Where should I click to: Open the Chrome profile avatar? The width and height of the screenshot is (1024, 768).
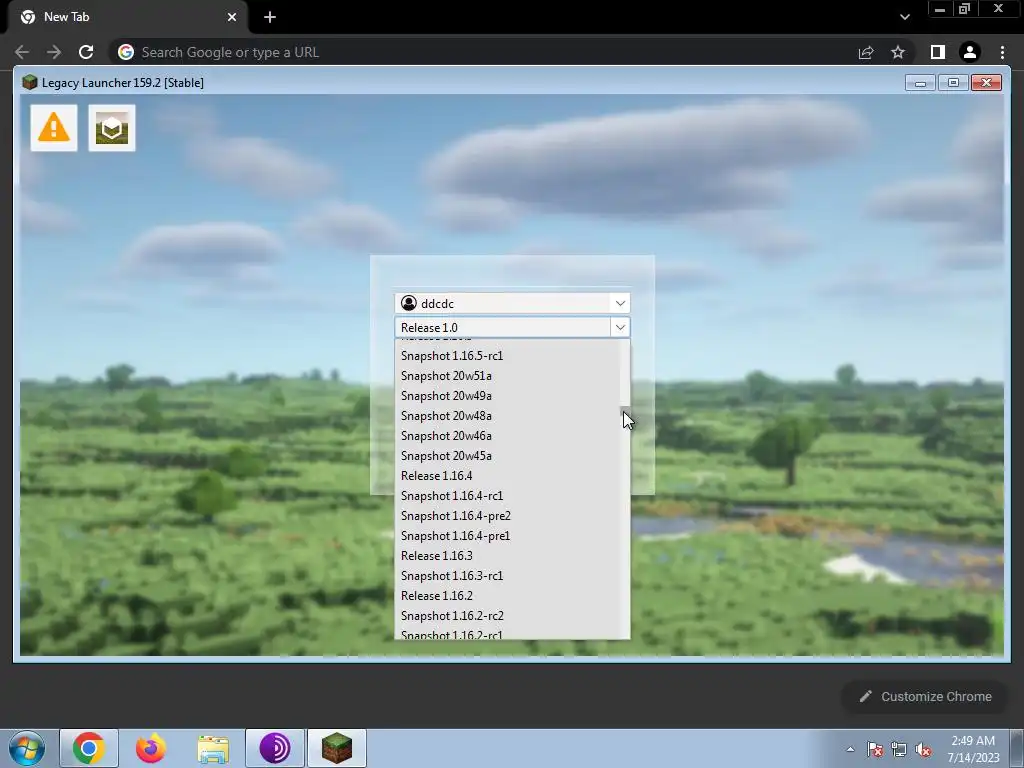coord(970,52)
